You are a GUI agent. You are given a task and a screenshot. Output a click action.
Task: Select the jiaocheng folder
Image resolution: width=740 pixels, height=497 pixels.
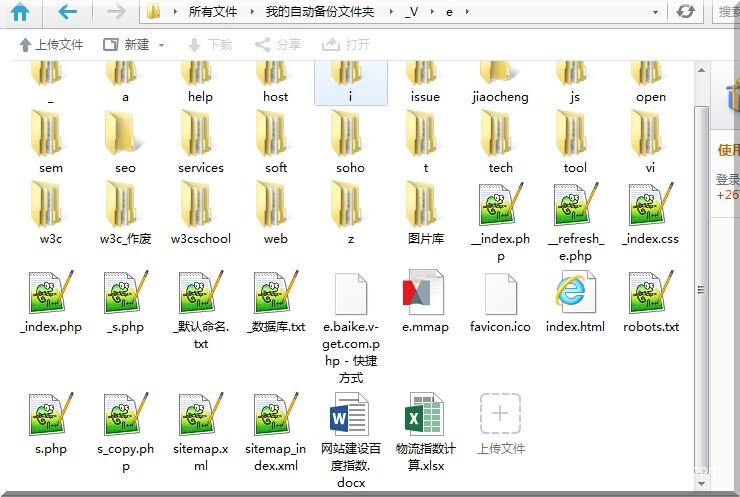coord(500,83)
